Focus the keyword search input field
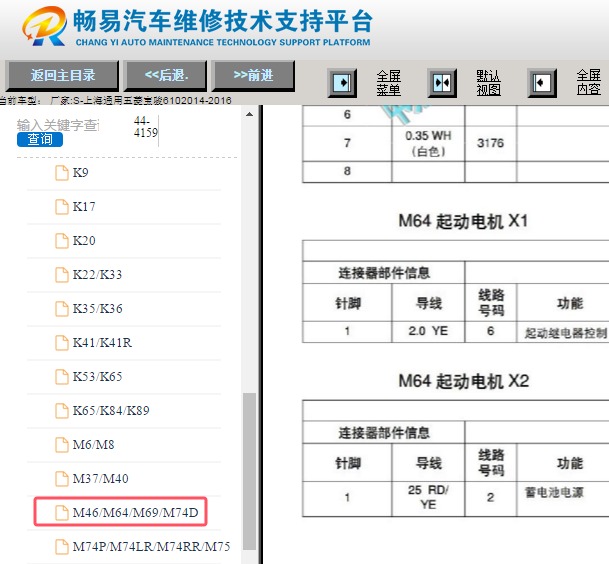The image size is (609, 564). point(58,125)
